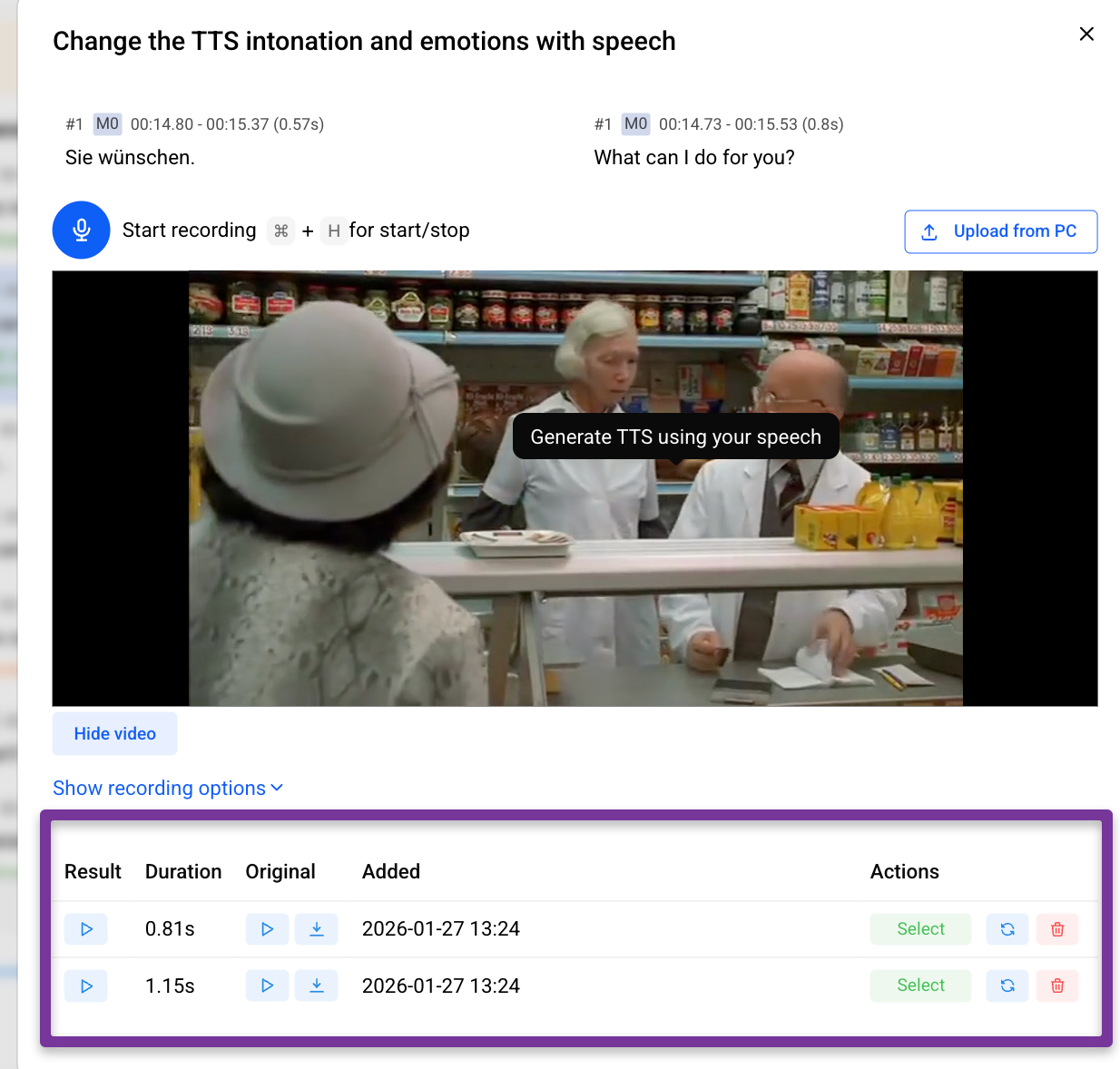This screenshot has width=1120, height=1069.
Task: Regenerate the 0.81s recording
Action: tap(1007, 929)
